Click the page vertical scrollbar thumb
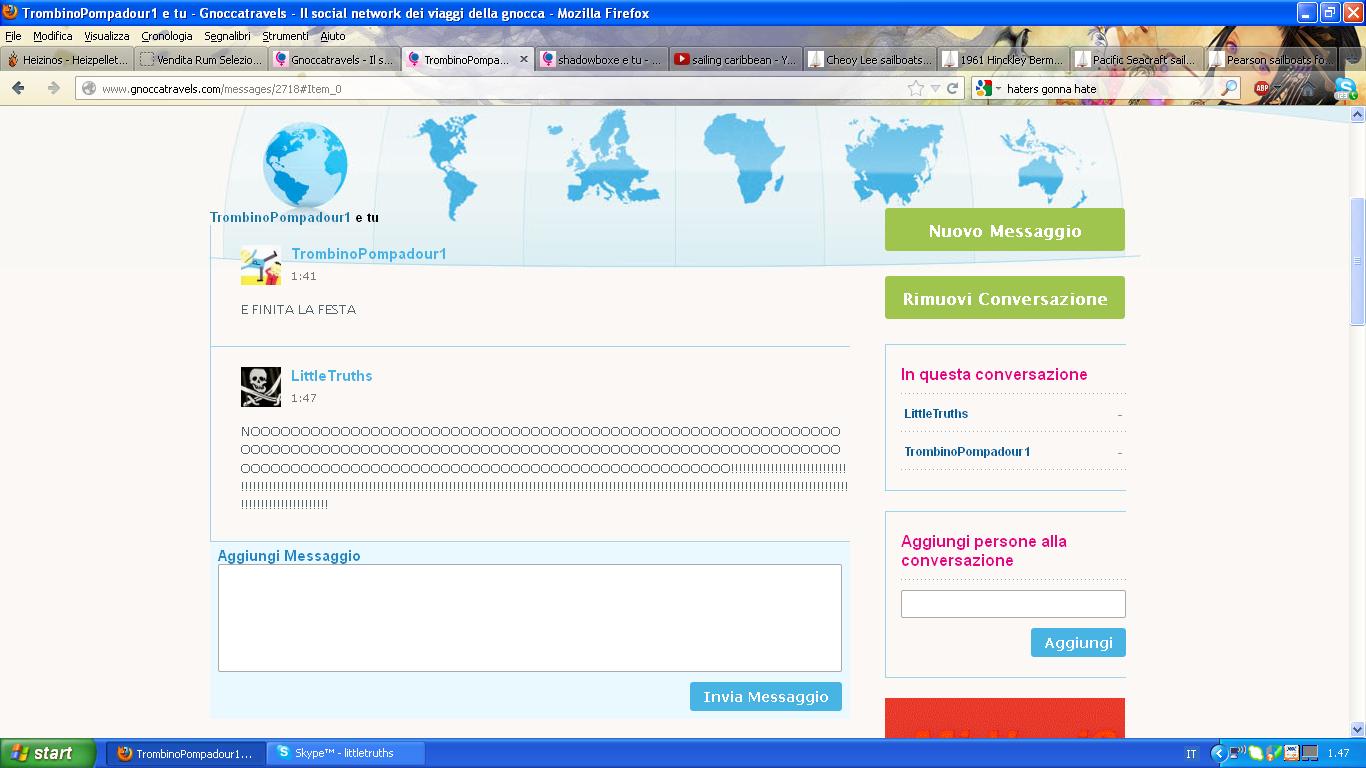Viewport: 1366px width, 768px height. [x=1357, y=260]
